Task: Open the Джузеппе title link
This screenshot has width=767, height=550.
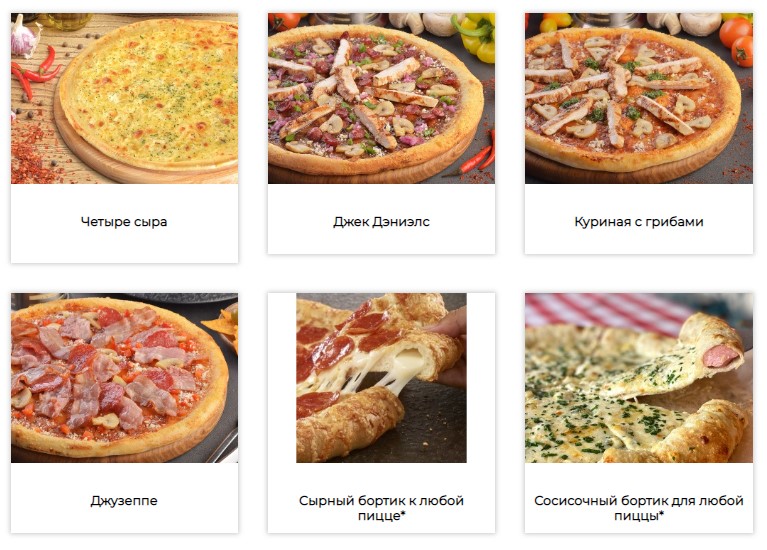Action: point(124,501)
